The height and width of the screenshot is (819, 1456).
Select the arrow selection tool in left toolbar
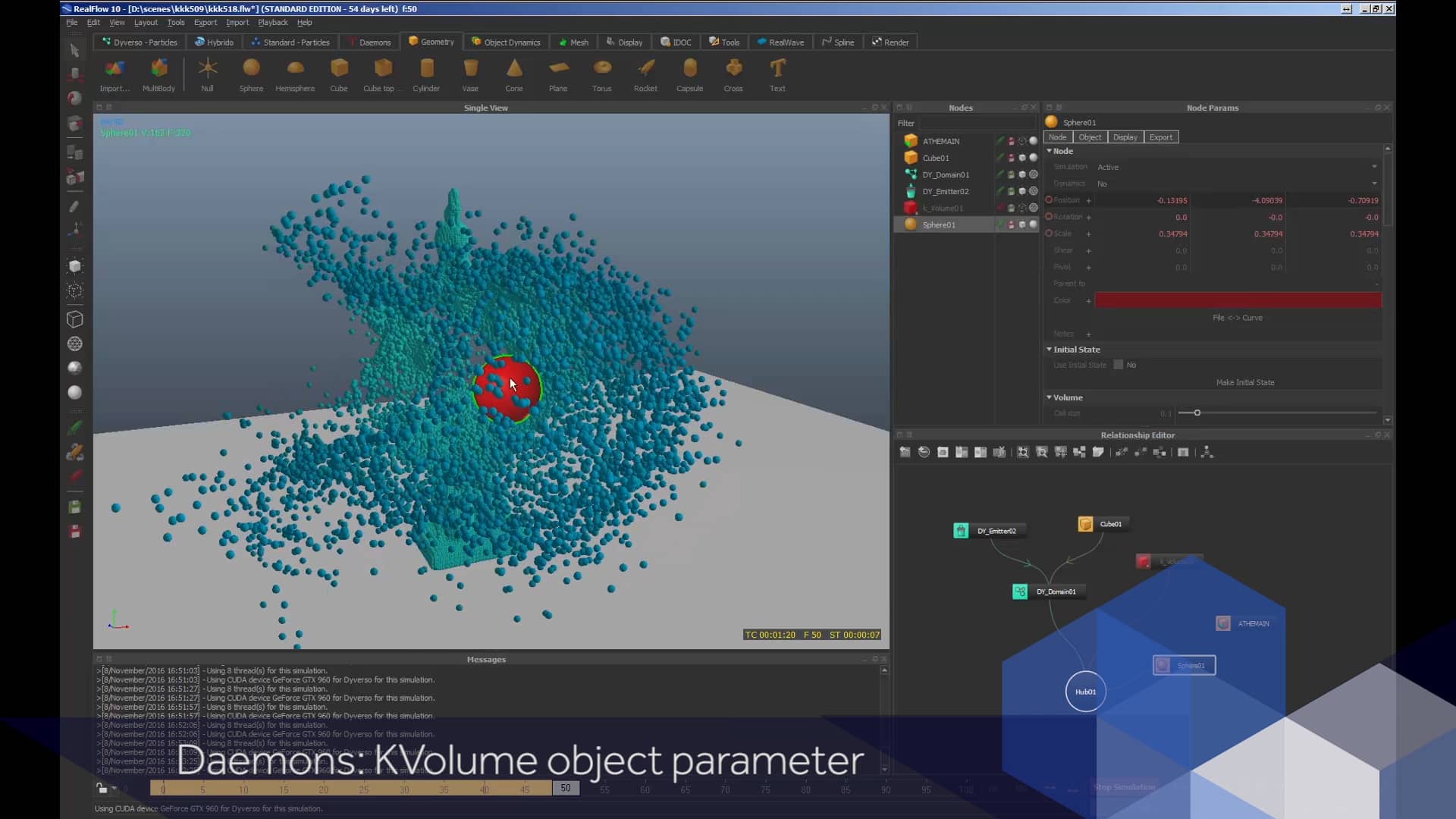point(74,51)
